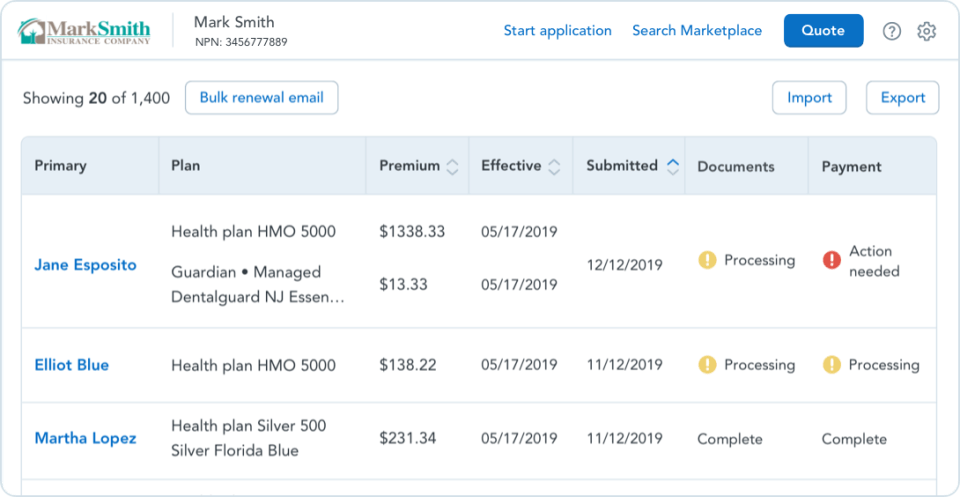
Task: Open Martha Lopez's client record
Action: tap(85, 438)
